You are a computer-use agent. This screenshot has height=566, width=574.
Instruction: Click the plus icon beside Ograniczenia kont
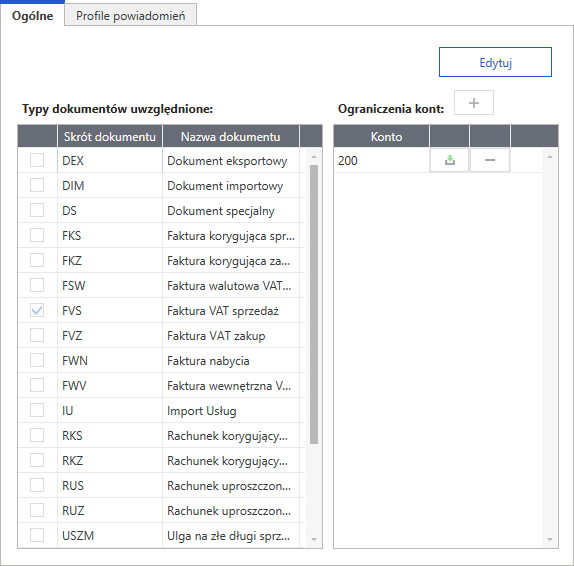click(x=474, y=103)
